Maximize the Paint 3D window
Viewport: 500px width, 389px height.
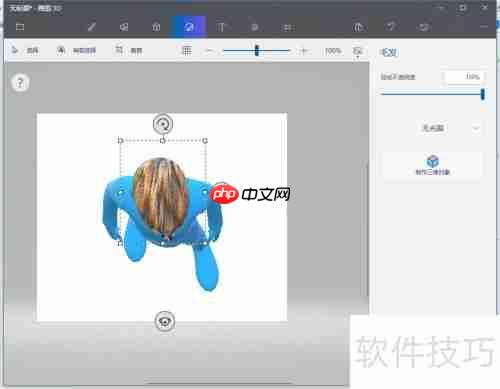(463, 7)
